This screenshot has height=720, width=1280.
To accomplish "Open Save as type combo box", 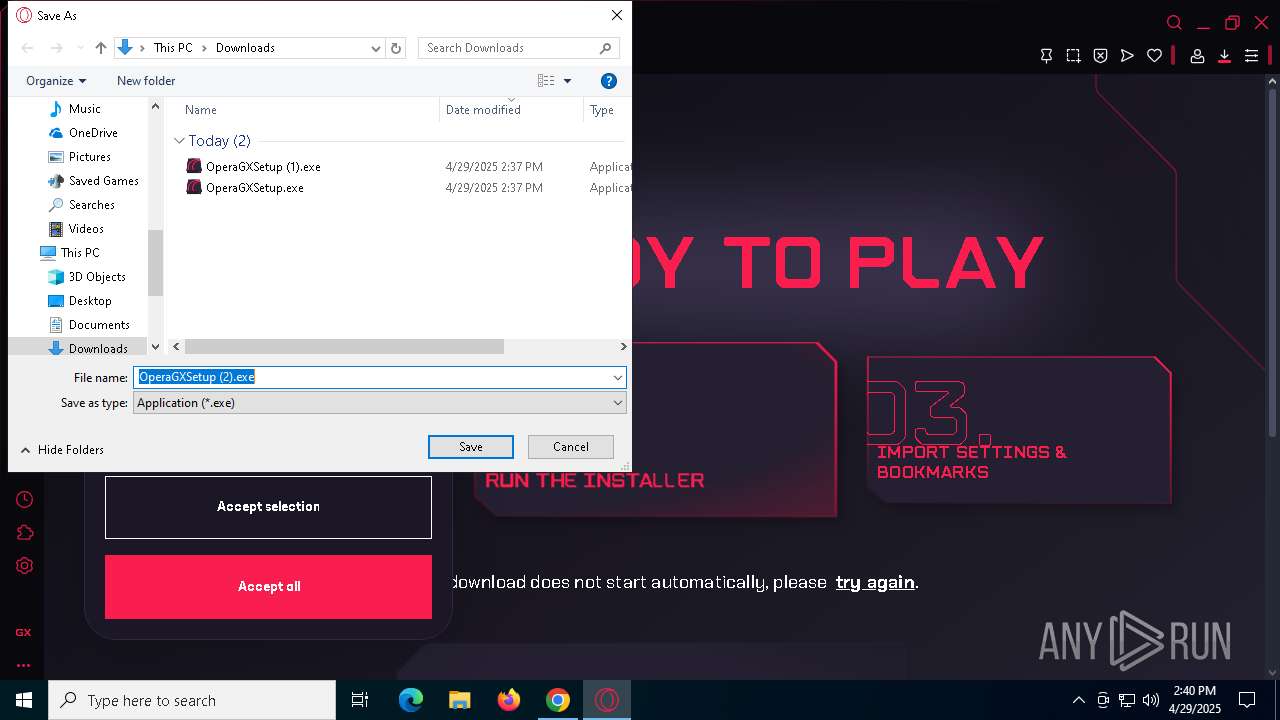I will pyautogui.click(x=379, y=403).
